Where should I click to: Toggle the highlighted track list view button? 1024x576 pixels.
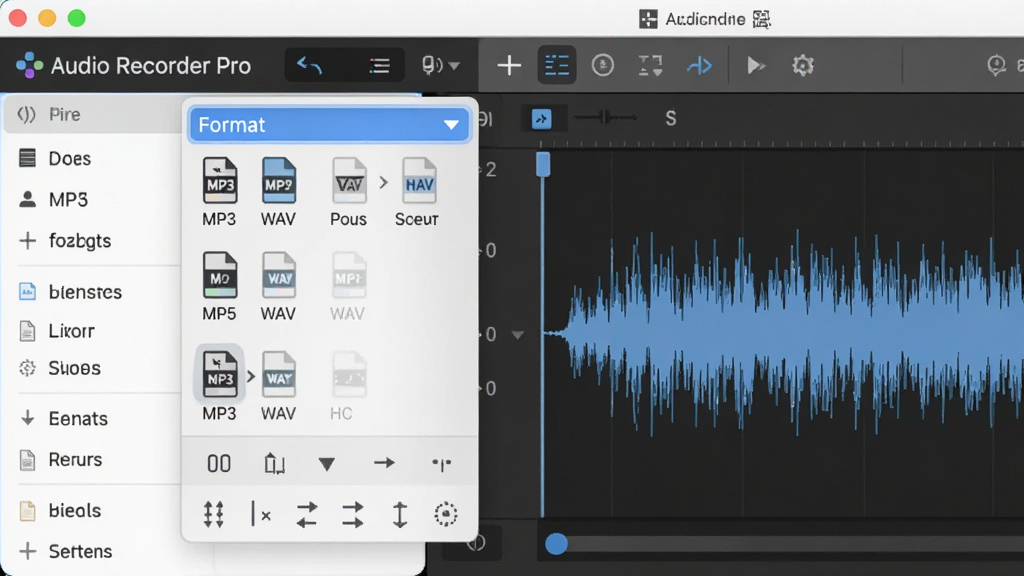556,65
